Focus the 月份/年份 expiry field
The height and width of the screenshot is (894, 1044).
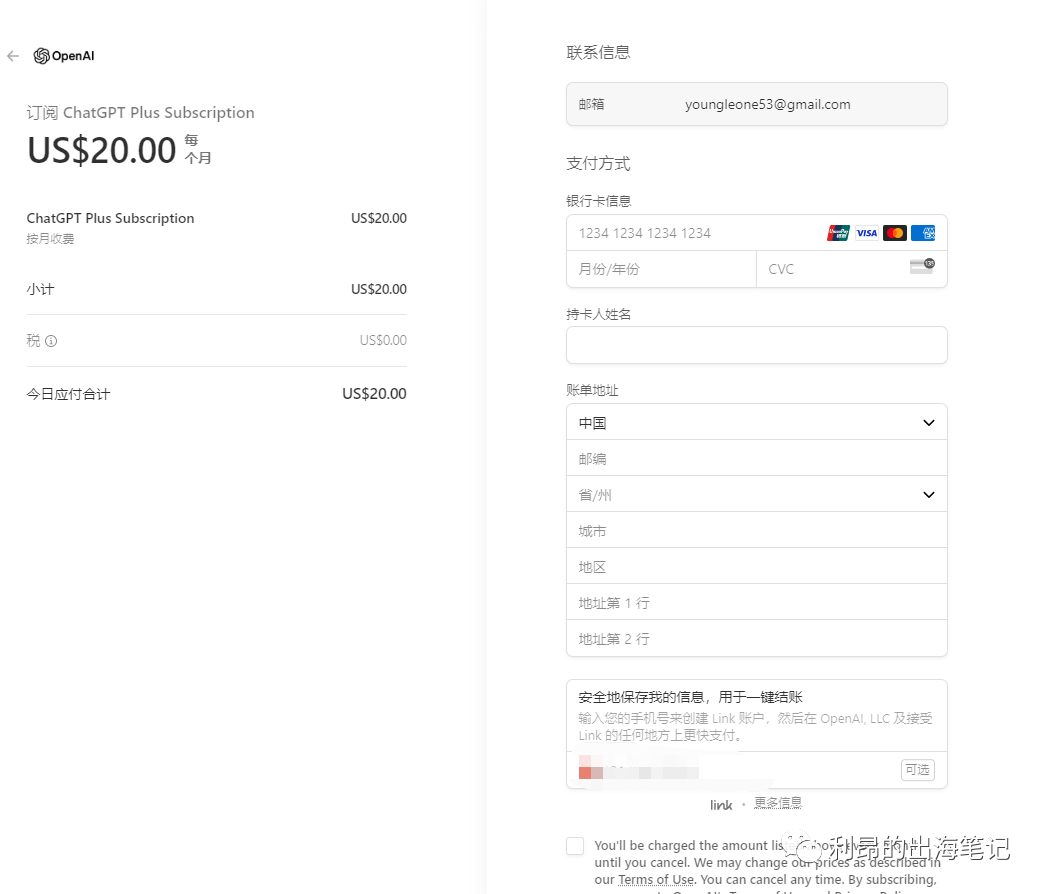click(x=661, y=269)
